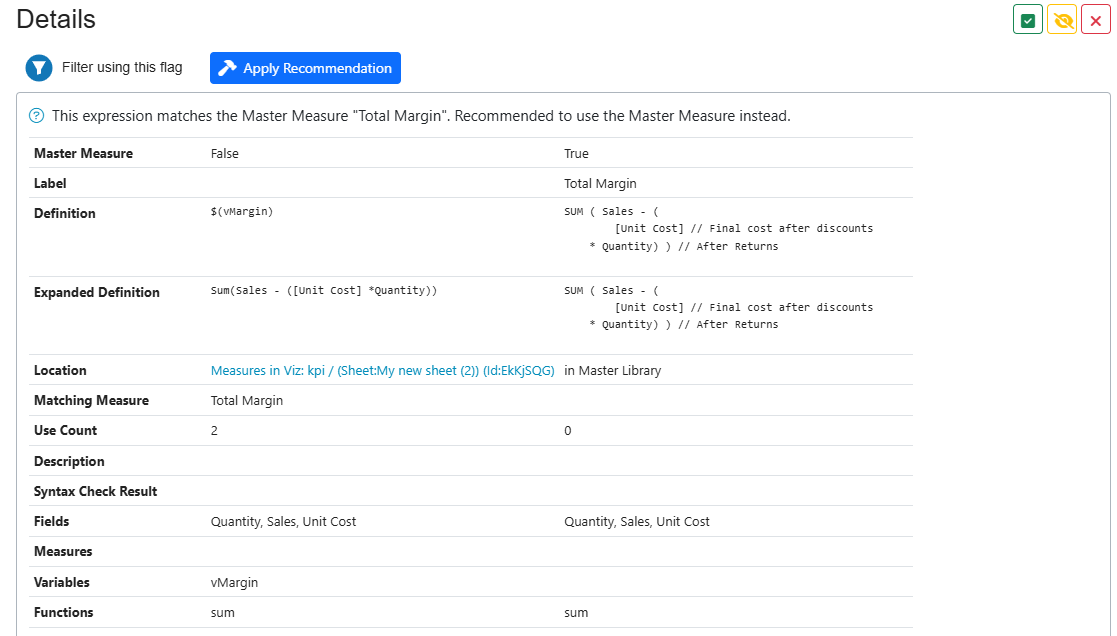Select Total Margin in the Matching Measure row
This screenshot has width=1117, height=636.
click(246, 400)
